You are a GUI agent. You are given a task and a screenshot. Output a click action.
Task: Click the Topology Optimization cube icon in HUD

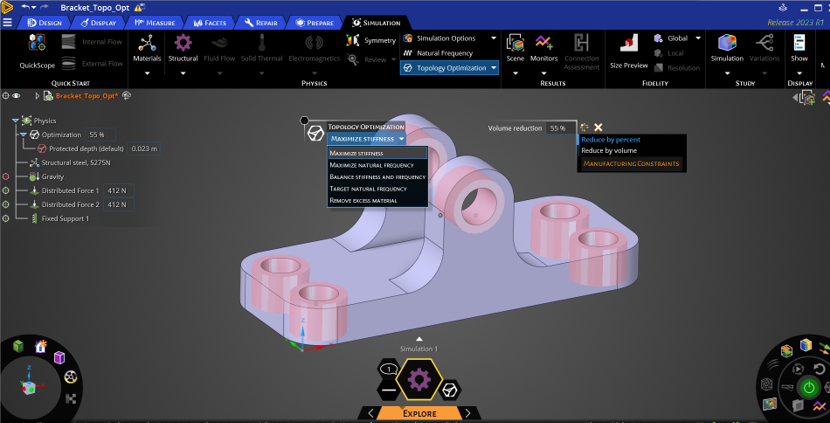[315, 133]
